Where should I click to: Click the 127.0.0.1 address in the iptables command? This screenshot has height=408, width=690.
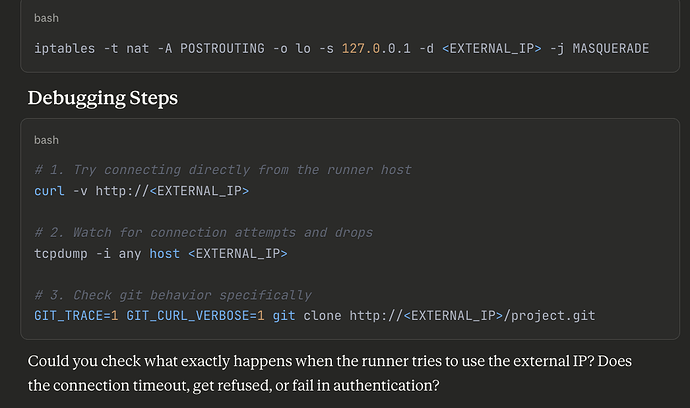coord(372,49)
